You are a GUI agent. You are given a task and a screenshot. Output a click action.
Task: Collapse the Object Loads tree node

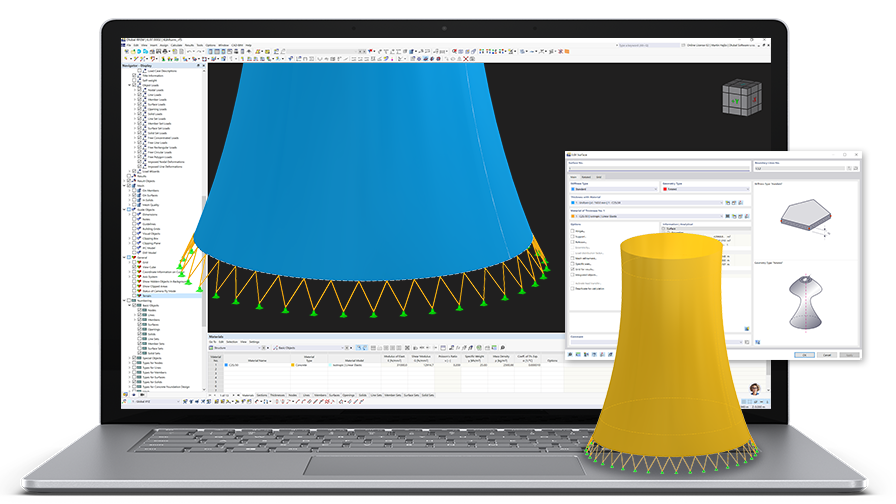click(x=130, y=85)
